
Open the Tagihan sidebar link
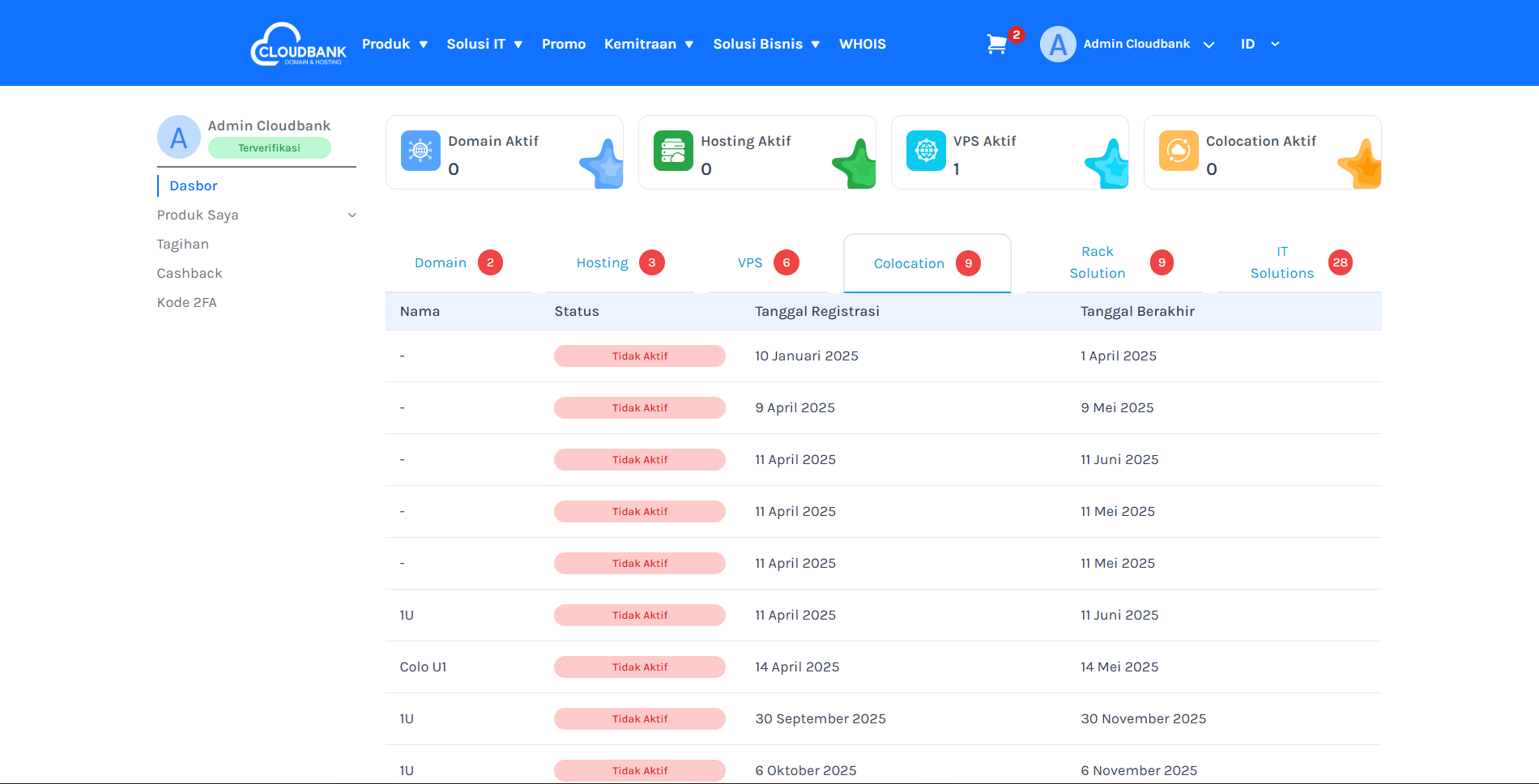pyautogui.click(x=183, y=245)
